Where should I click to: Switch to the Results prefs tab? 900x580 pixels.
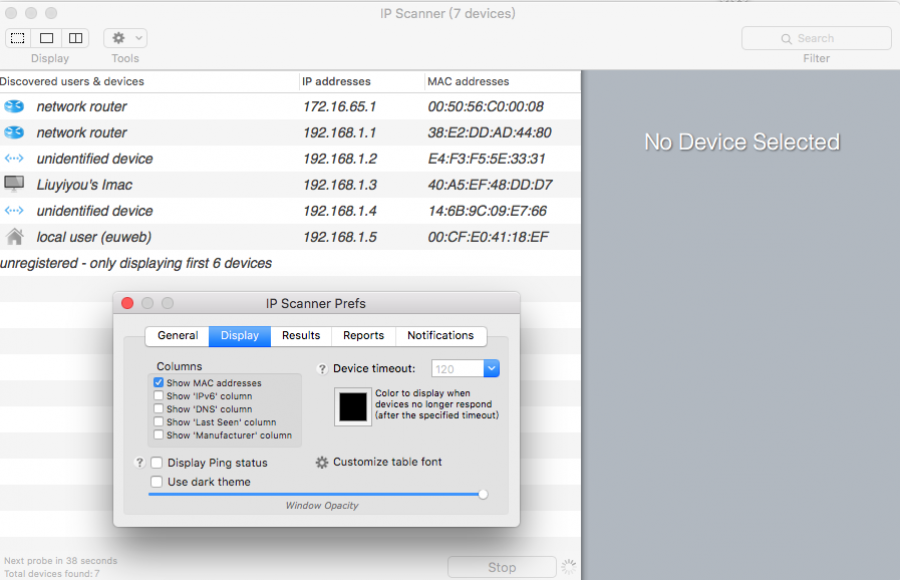point(301,335)
